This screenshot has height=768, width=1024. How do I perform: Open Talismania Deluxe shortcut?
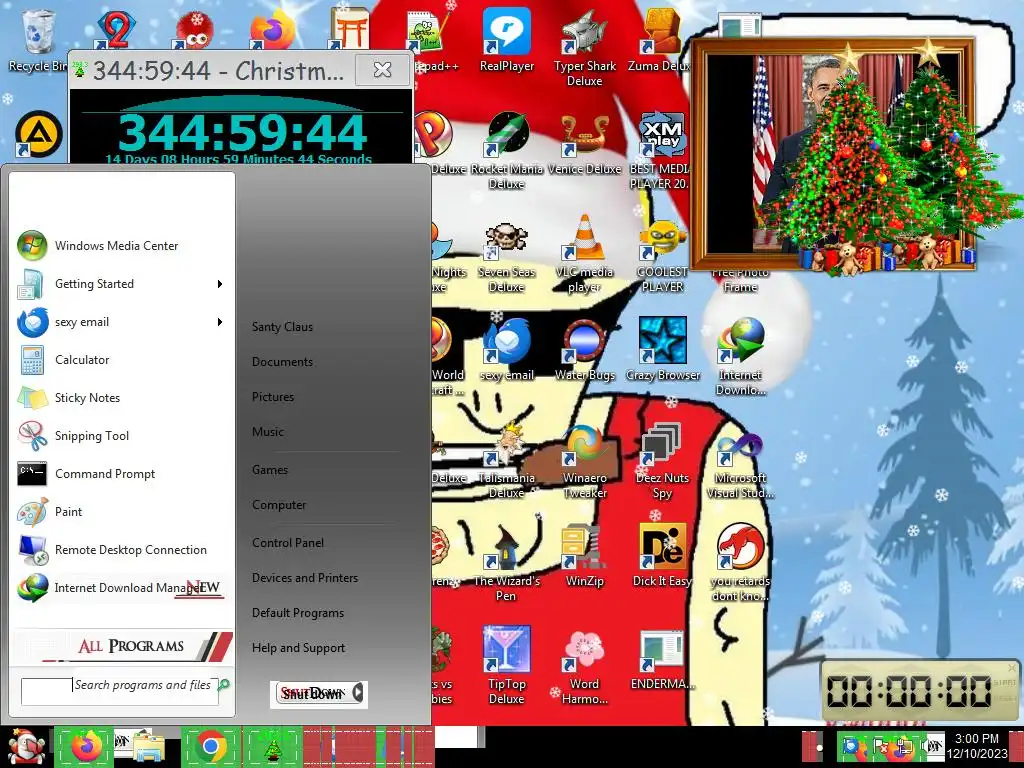(x=507, y=460)
